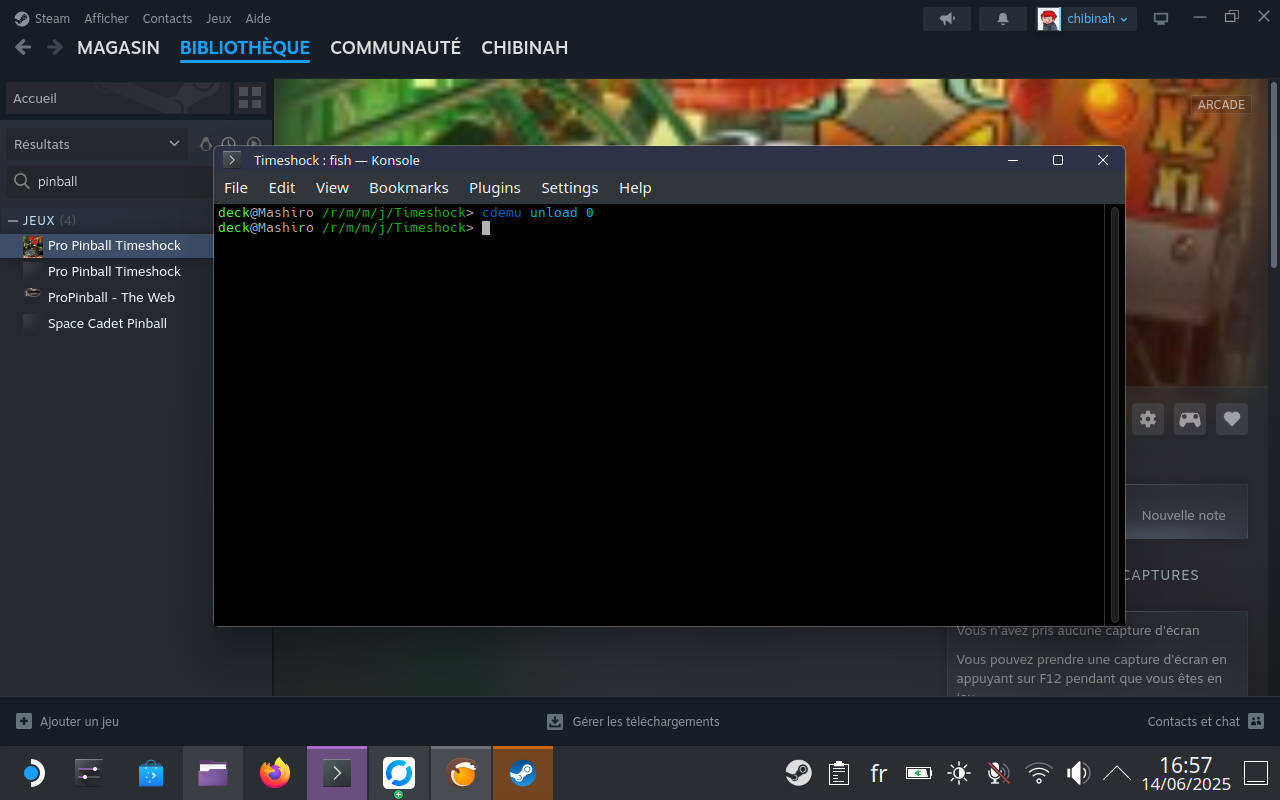
Task: Open the Afficher menu
Action: point(106,18)
